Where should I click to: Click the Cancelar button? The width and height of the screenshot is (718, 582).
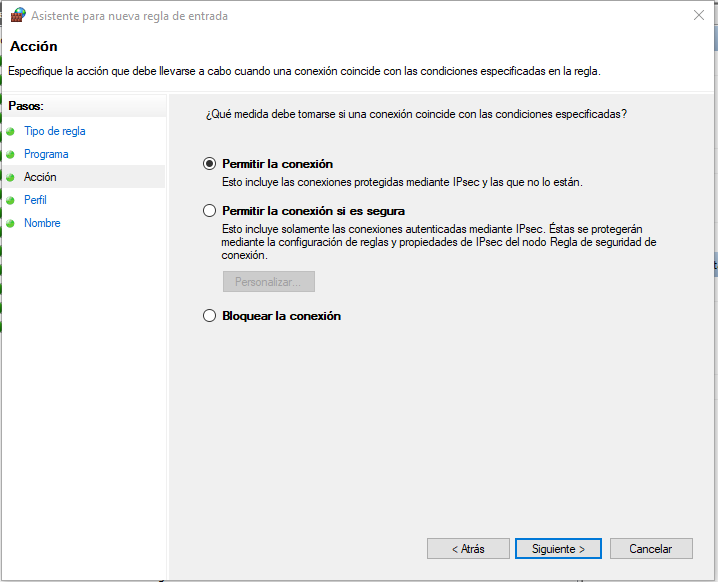[x=650, y=549]
